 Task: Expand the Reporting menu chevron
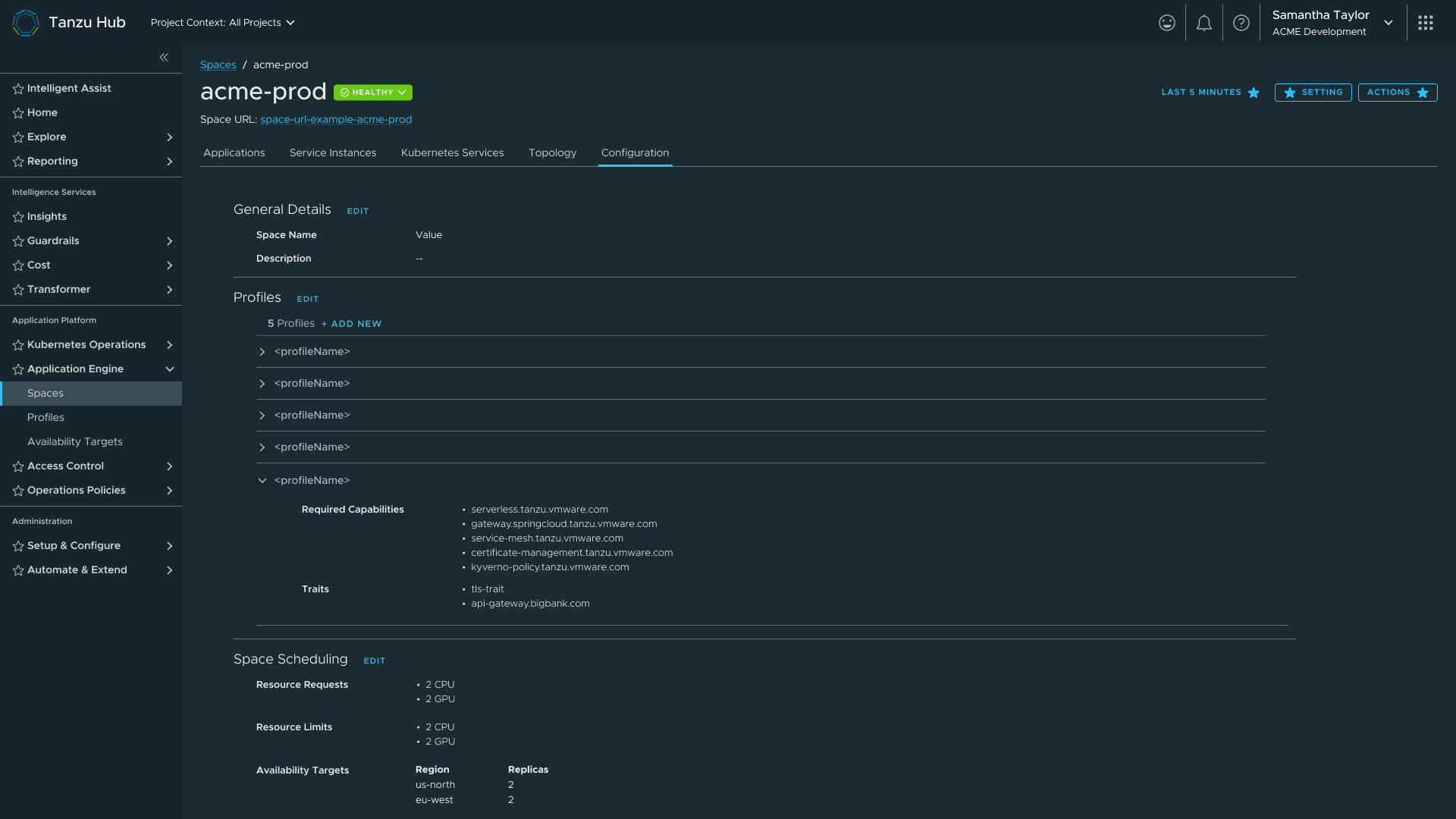pyautogui.click(x=170, y=162)
